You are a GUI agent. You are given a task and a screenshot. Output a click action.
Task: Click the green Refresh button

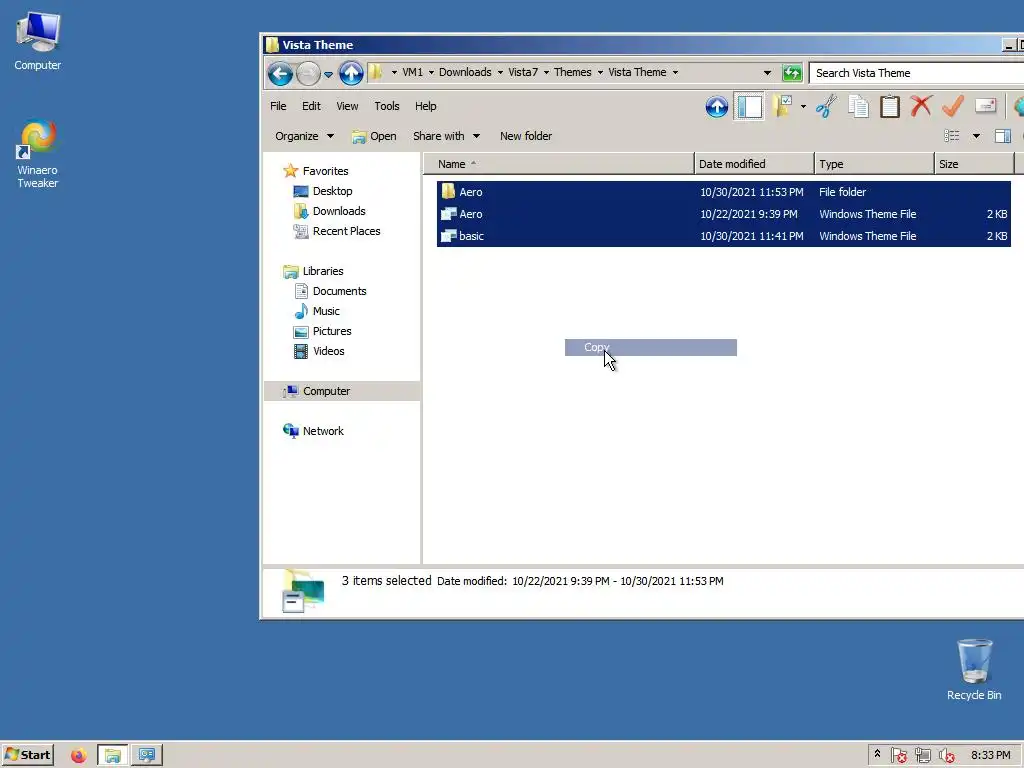click(792, 72)
